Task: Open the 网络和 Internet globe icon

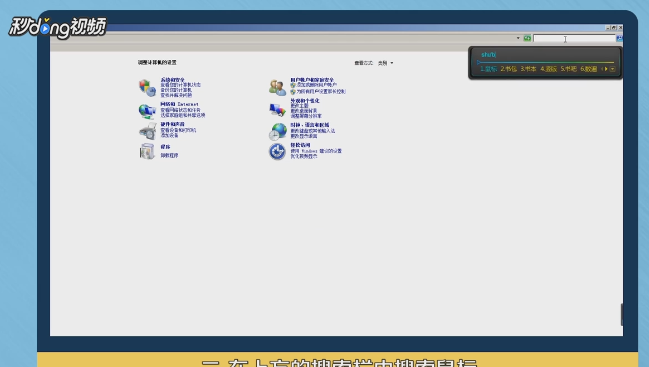Action: point(147,111)
